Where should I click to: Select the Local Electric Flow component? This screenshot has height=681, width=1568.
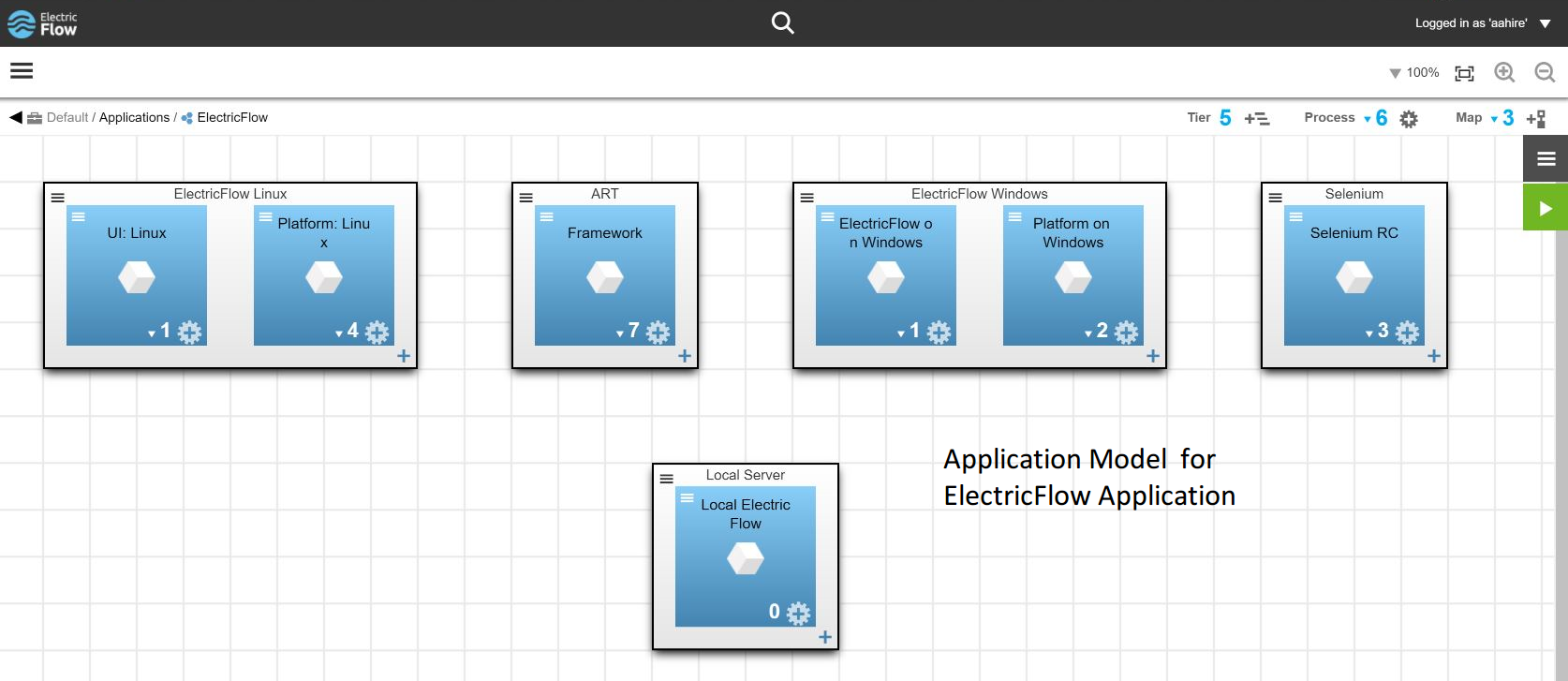pos(746,556)
